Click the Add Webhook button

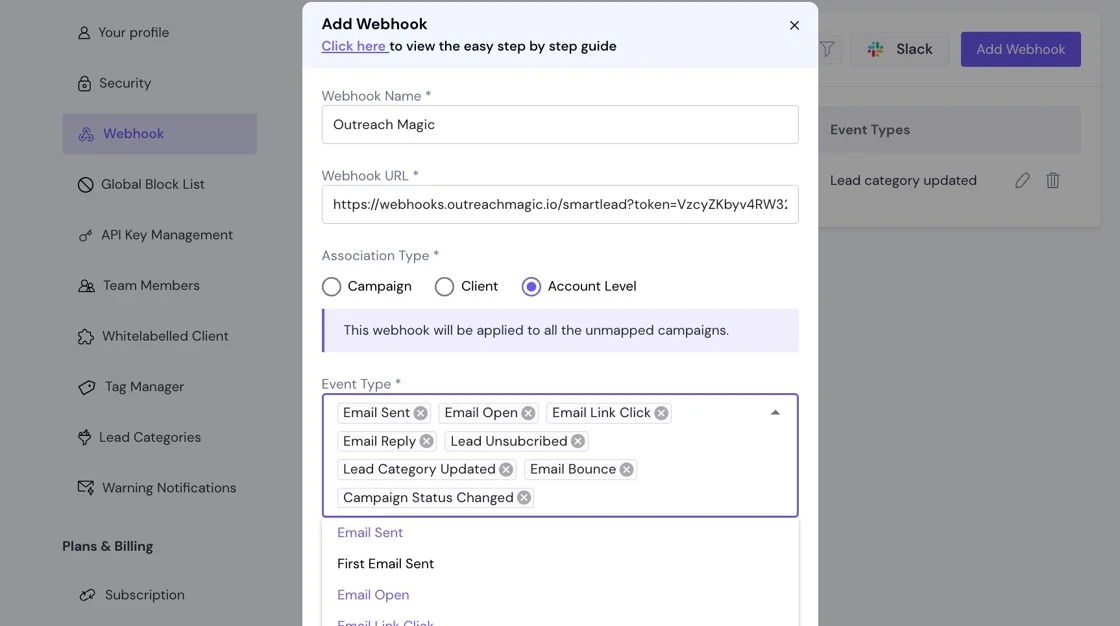point(1020,48)
